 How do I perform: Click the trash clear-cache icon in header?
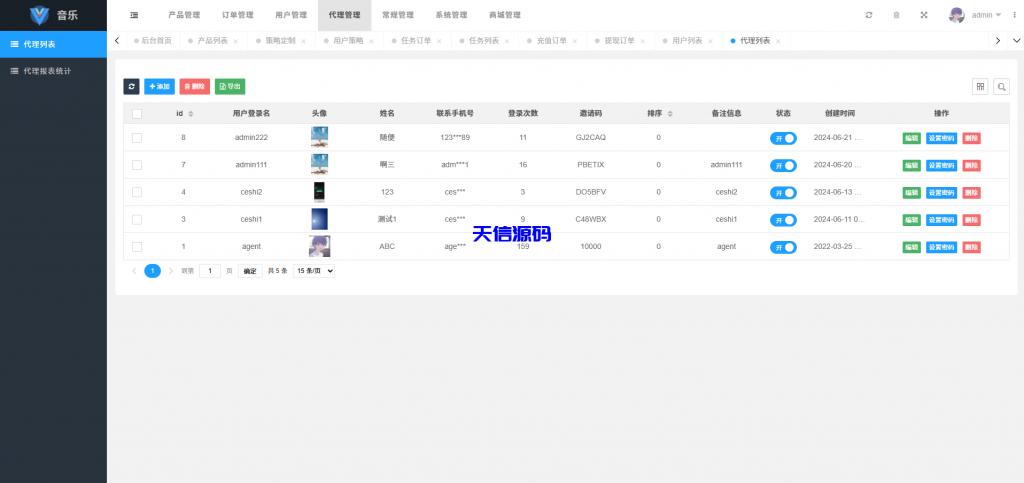897,15
